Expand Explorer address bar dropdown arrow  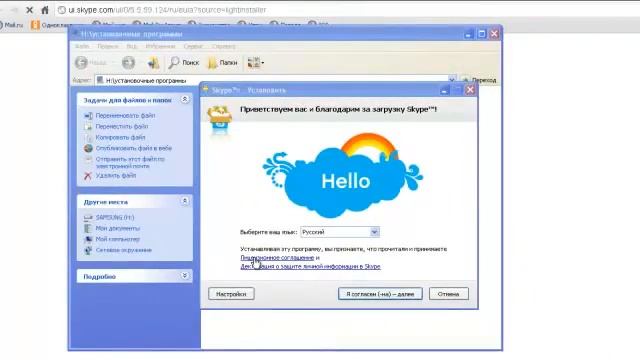(x=452, y=80)
